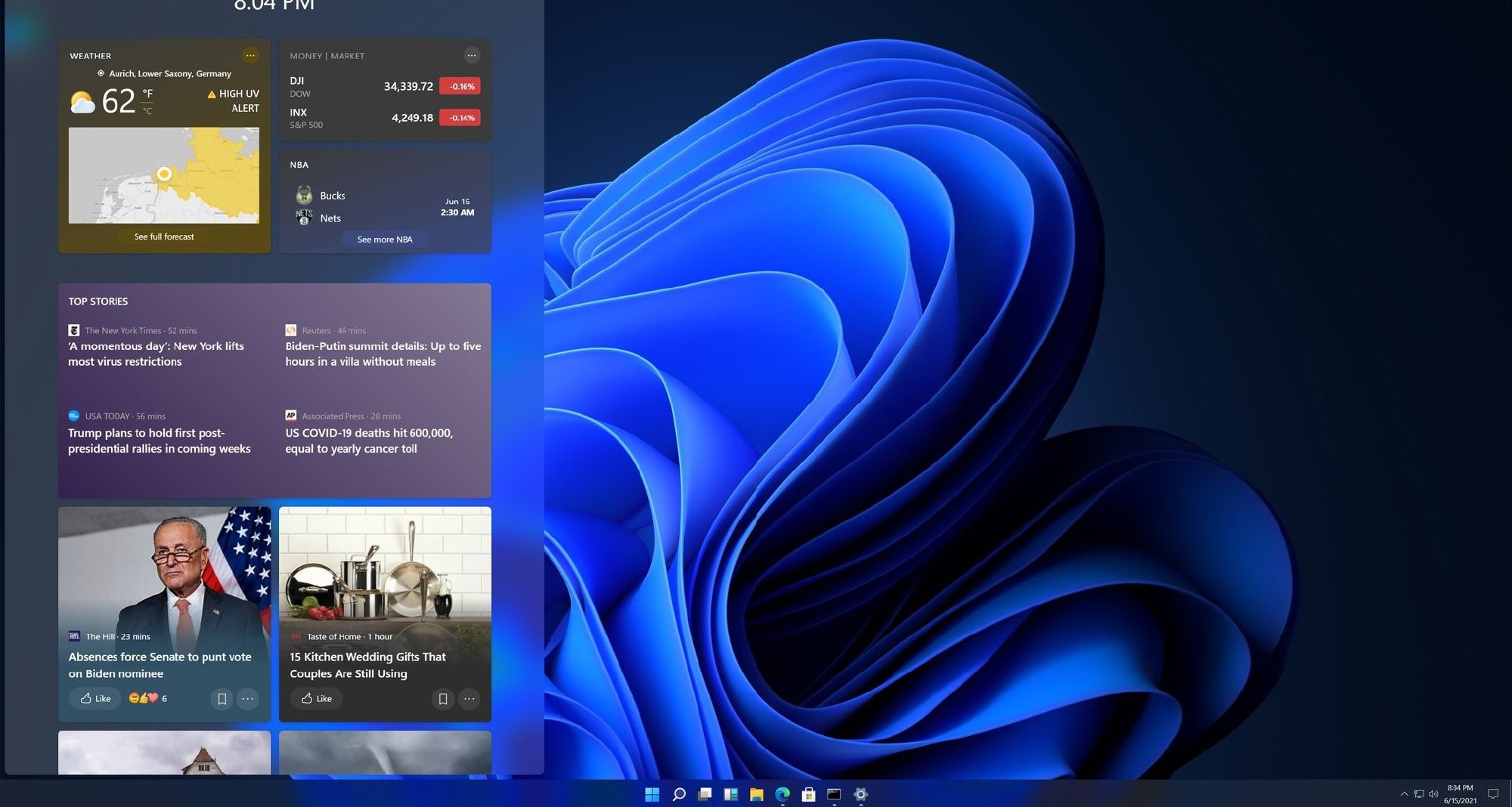
Task: Click the high UV alert warning icon
Action: 211,93
